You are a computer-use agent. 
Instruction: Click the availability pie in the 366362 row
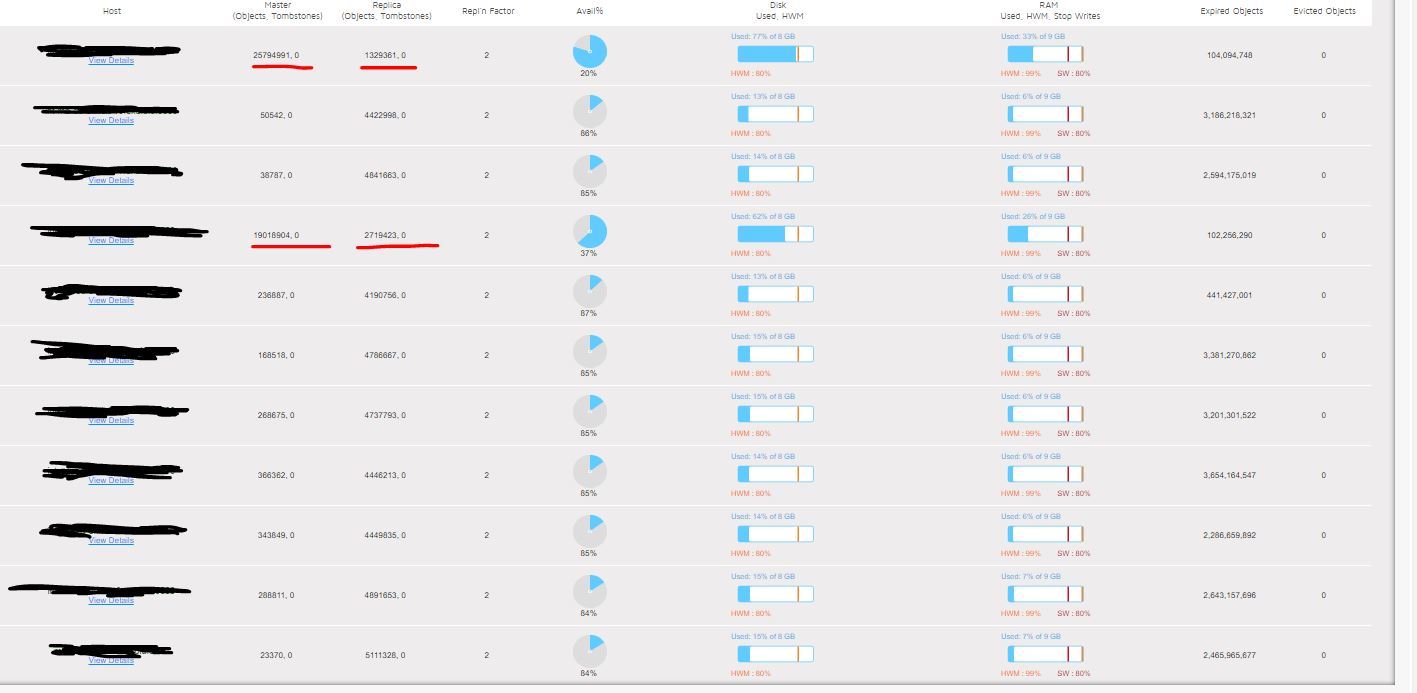click(590, 471)
